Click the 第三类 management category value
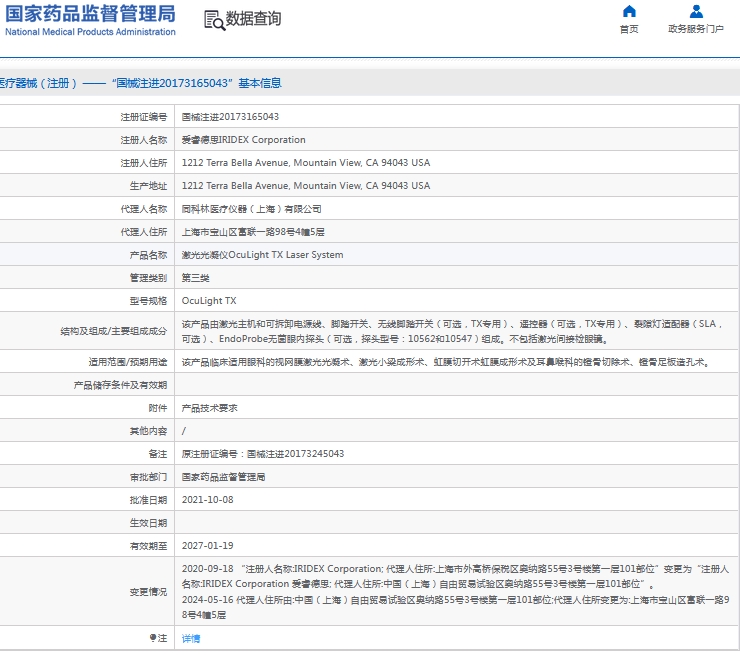This screenshot has width=740, height=655. (195, 278)
